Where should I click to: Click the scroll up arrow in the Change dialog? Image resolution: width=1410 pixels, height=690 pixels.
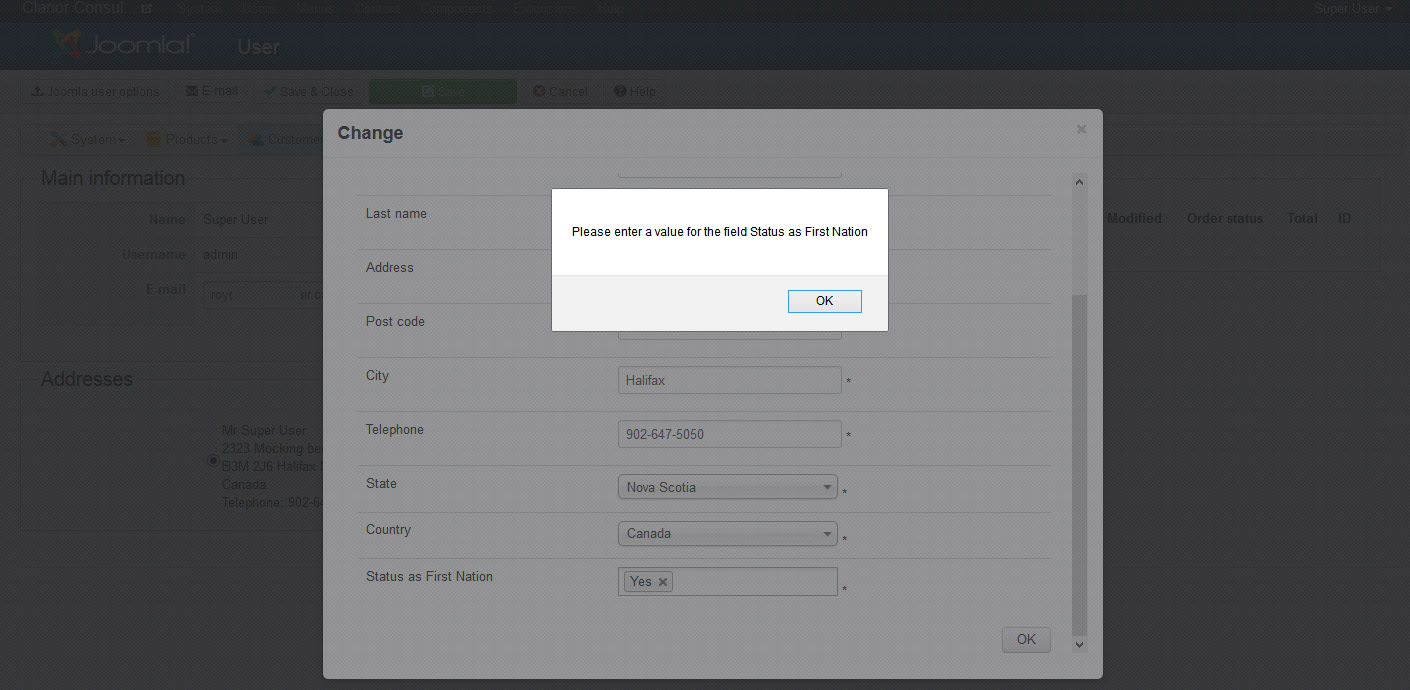click(x=1078, y=182)
